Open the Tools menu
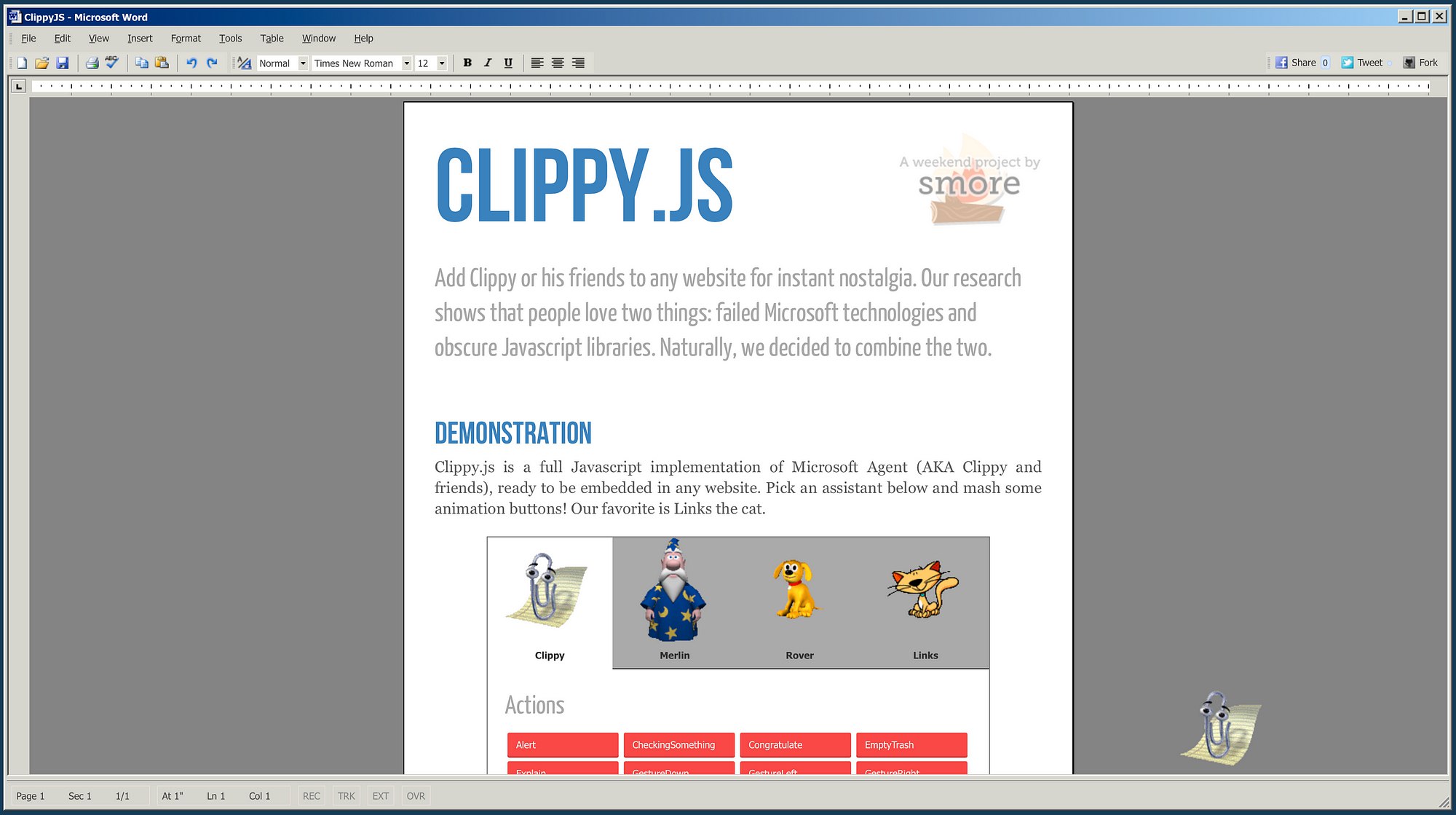The image size is (1456, 815). 230,39
